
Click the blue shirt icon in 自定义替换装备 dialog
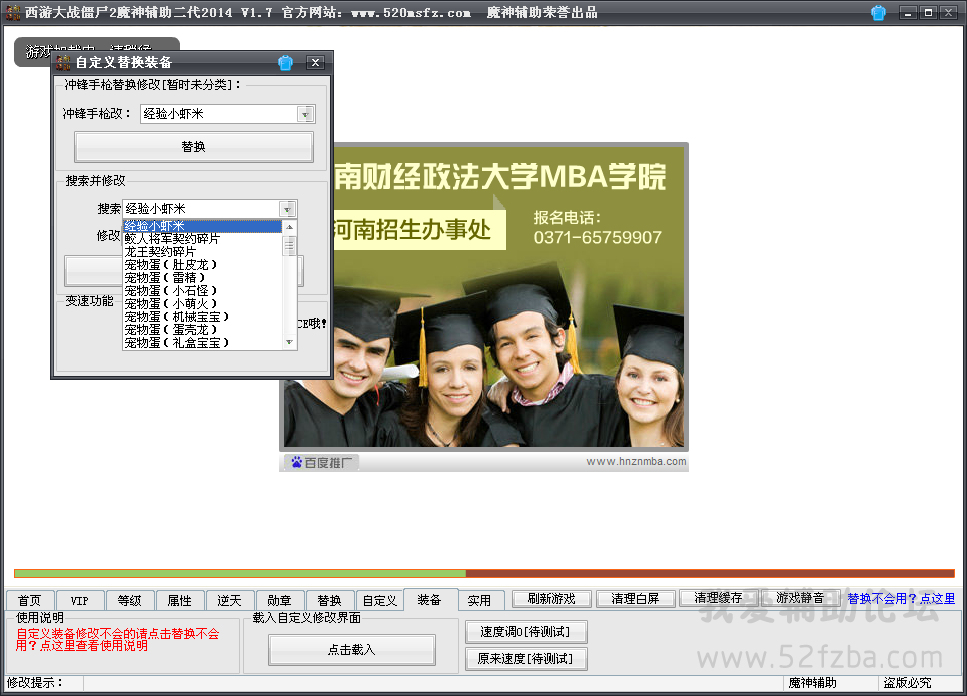tap(285, 62)
